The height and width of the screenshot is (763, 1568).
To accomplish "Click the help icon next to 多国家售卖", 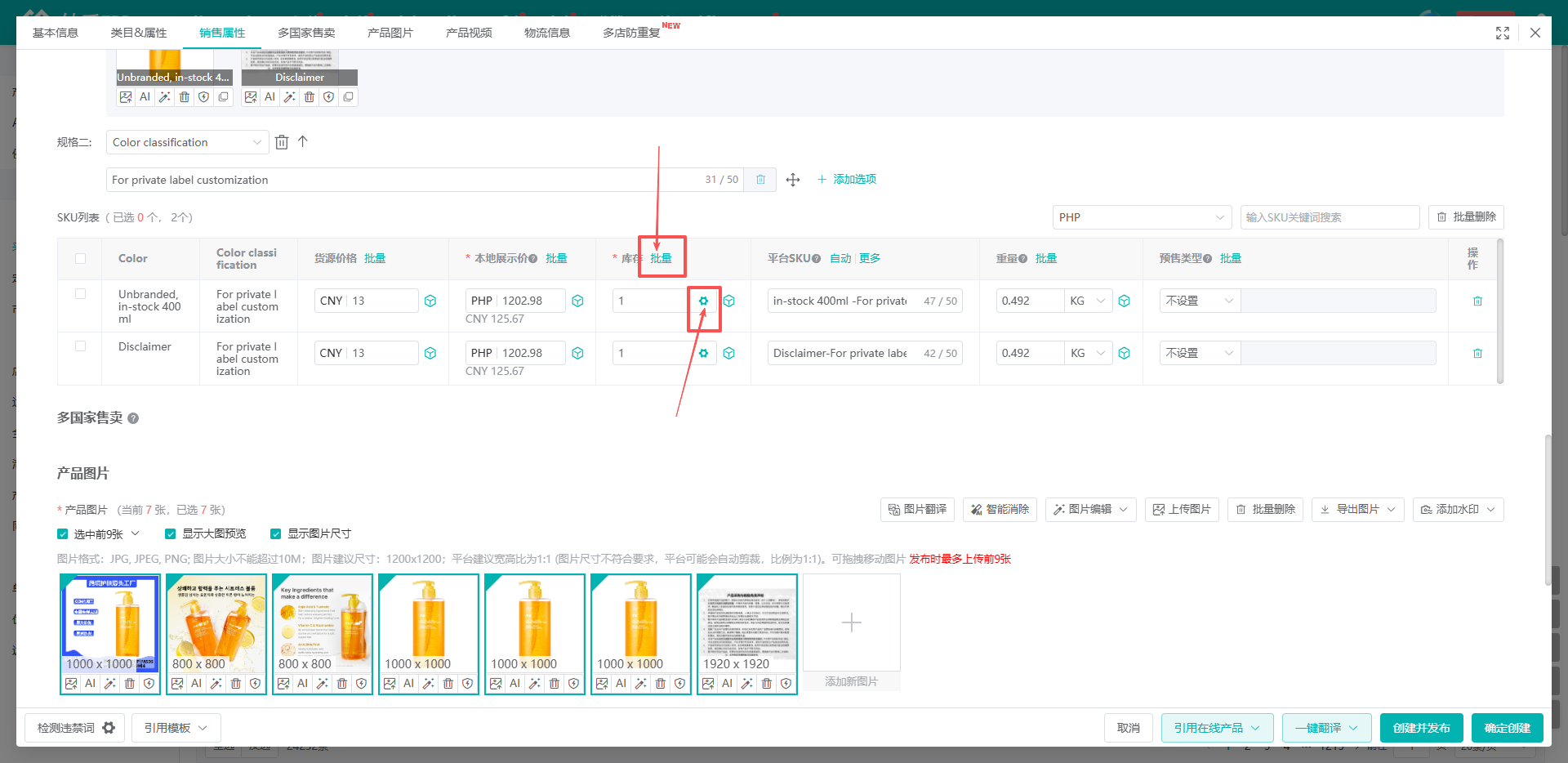I will (133, 418).
